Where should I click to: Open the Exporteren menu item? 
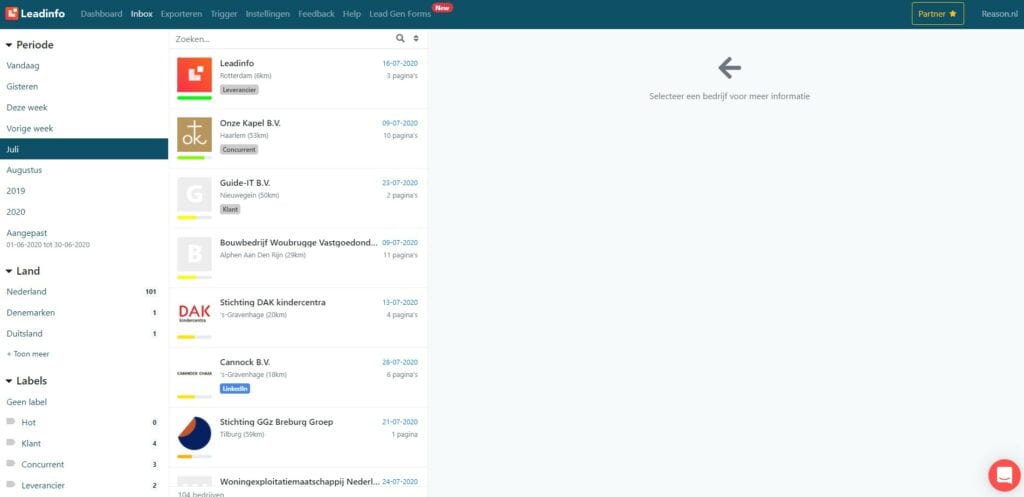pyautogui.click(x=182, y=14)
